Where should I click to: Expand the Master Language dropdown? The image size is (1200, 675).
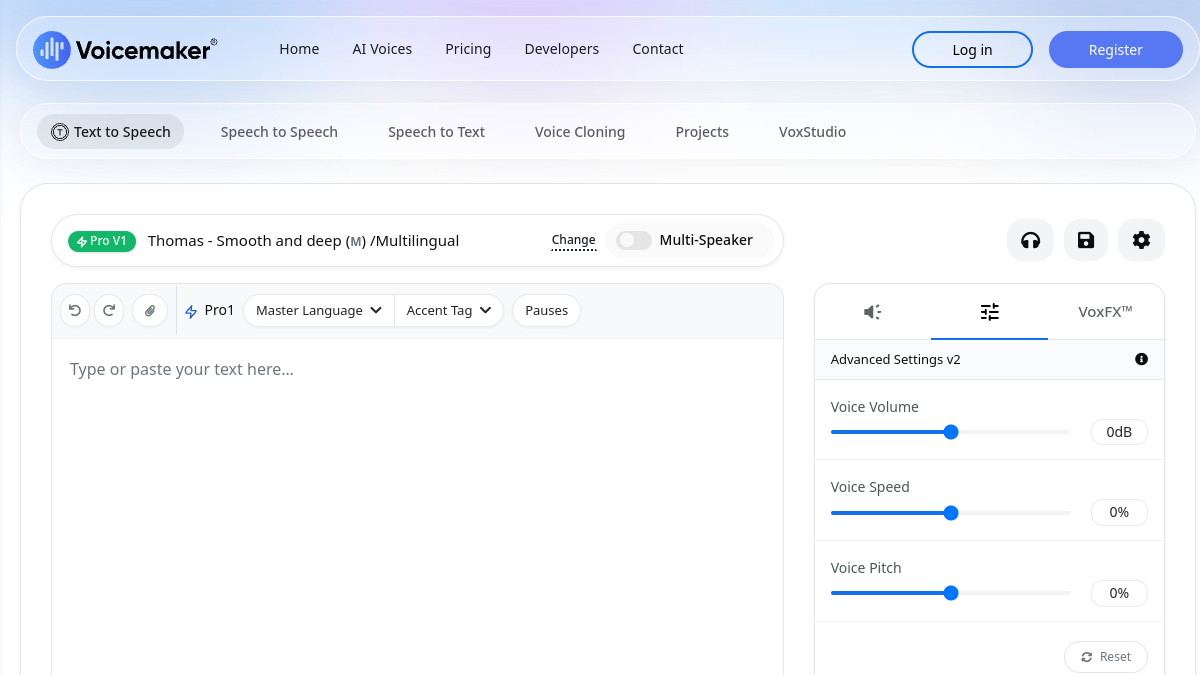319,311
